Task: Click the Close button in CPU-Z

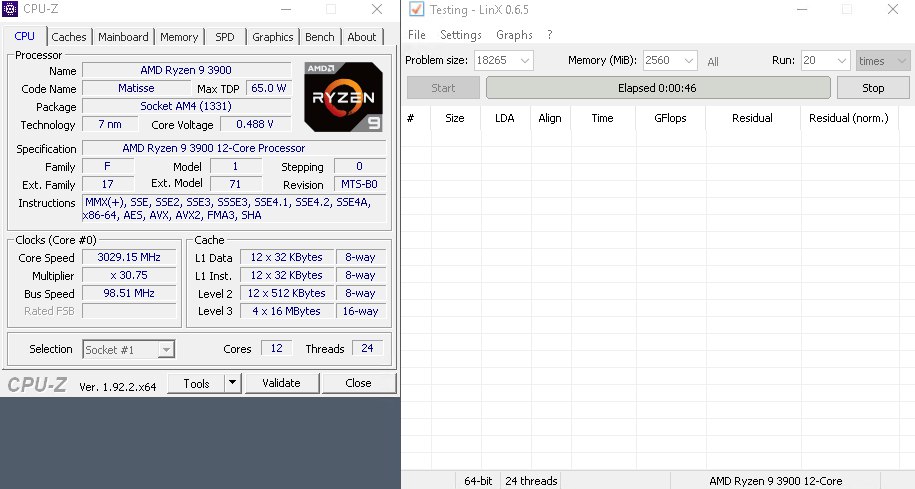Action: tap(358, 383)
